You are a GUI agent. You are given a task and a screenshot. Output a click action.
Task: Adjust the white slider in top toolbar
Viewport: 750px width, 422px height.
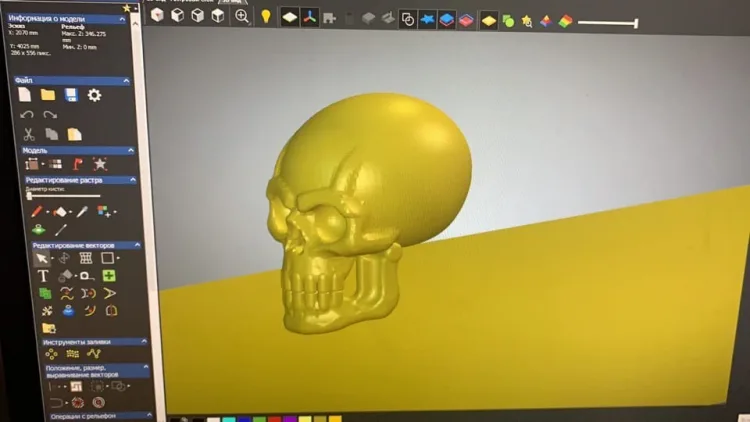[607, 22]
